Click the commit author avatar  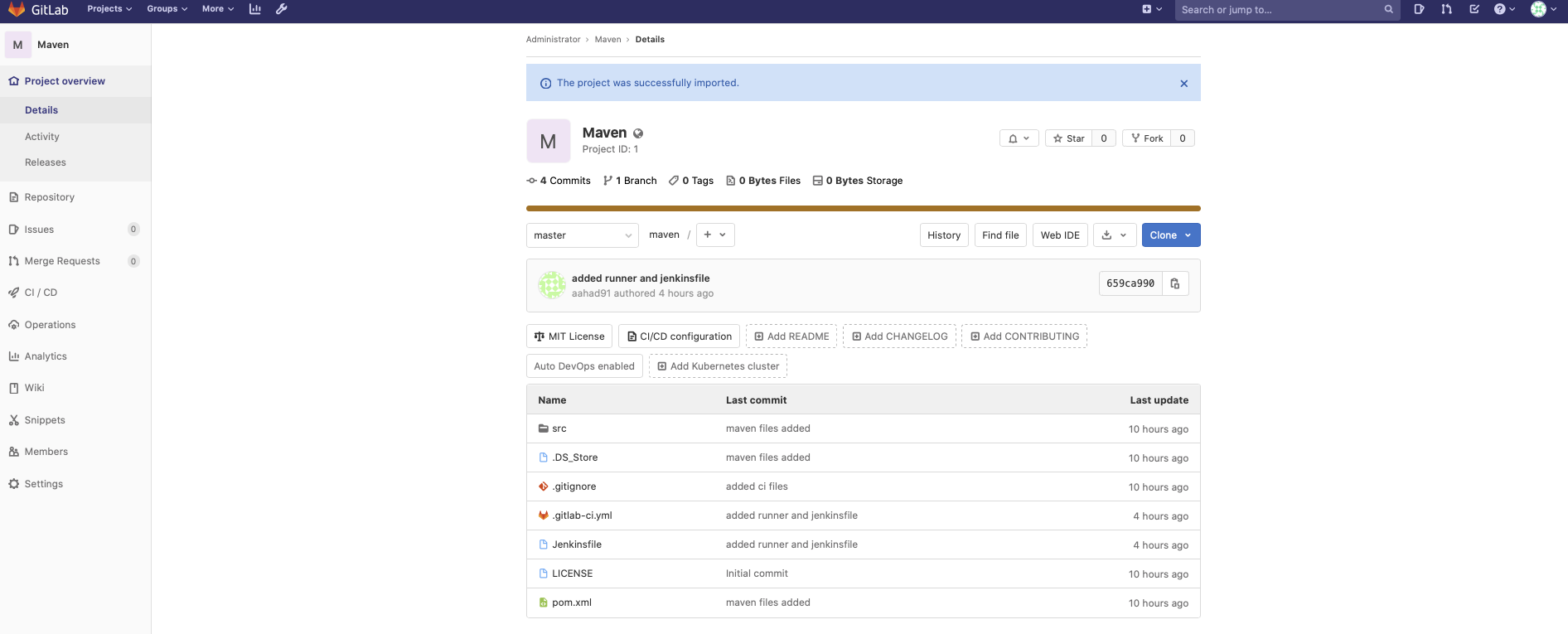pos(552,285)
